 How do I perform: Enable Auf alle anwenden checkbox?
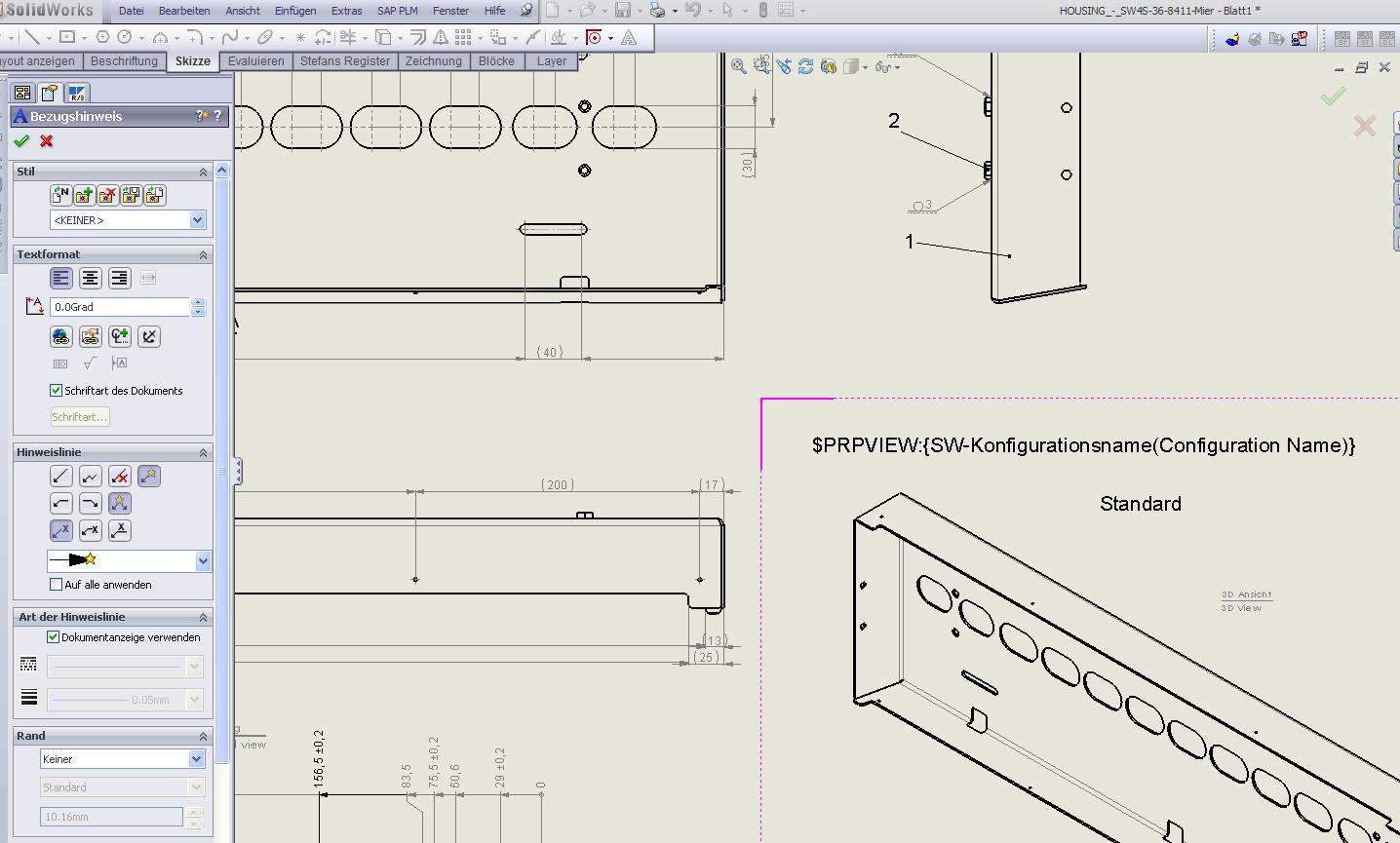56,584
